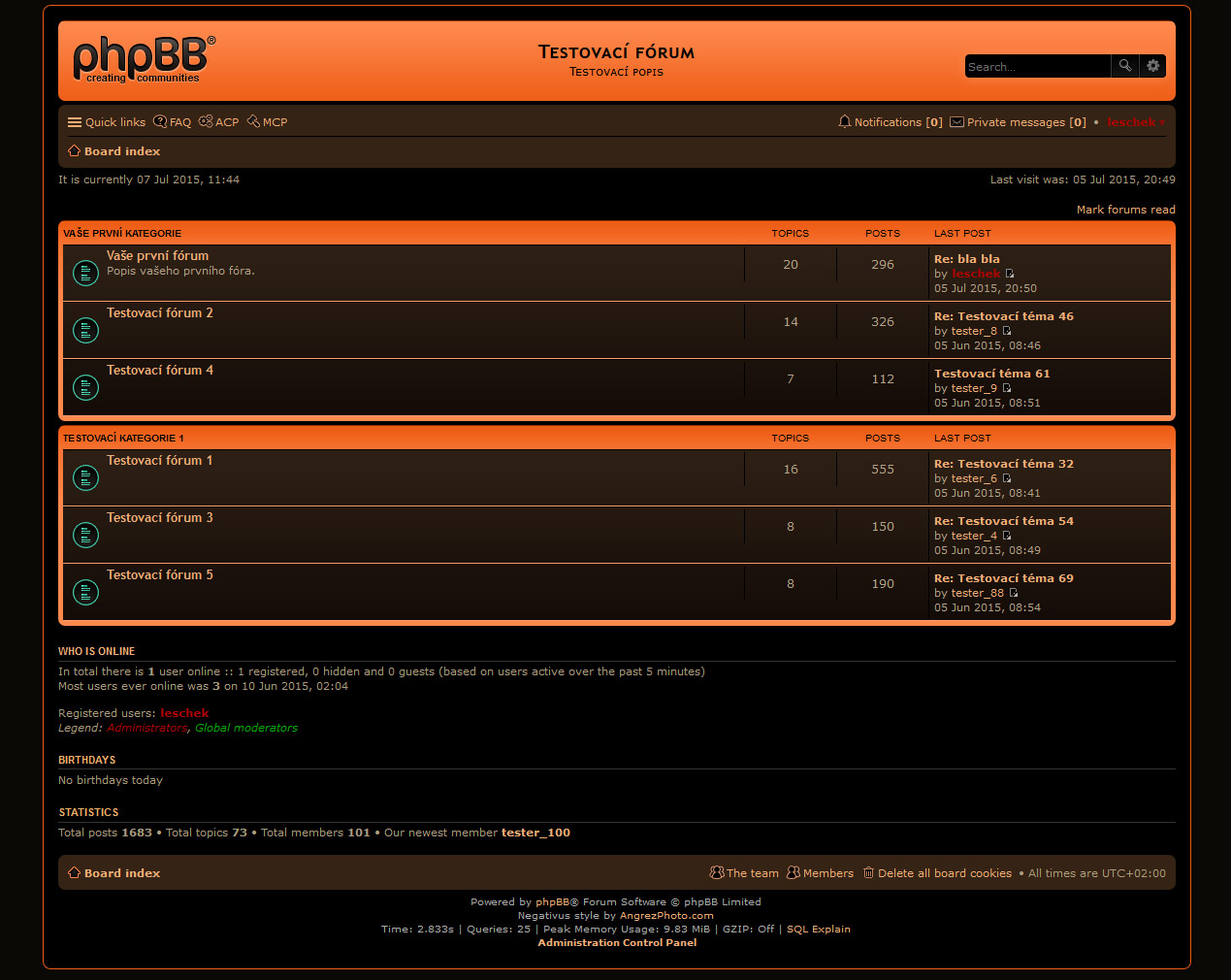Open AngrezPhoto.com link
Image resolution: width=1231 pixels, height=980 pixels.
(x=666, y=916)
